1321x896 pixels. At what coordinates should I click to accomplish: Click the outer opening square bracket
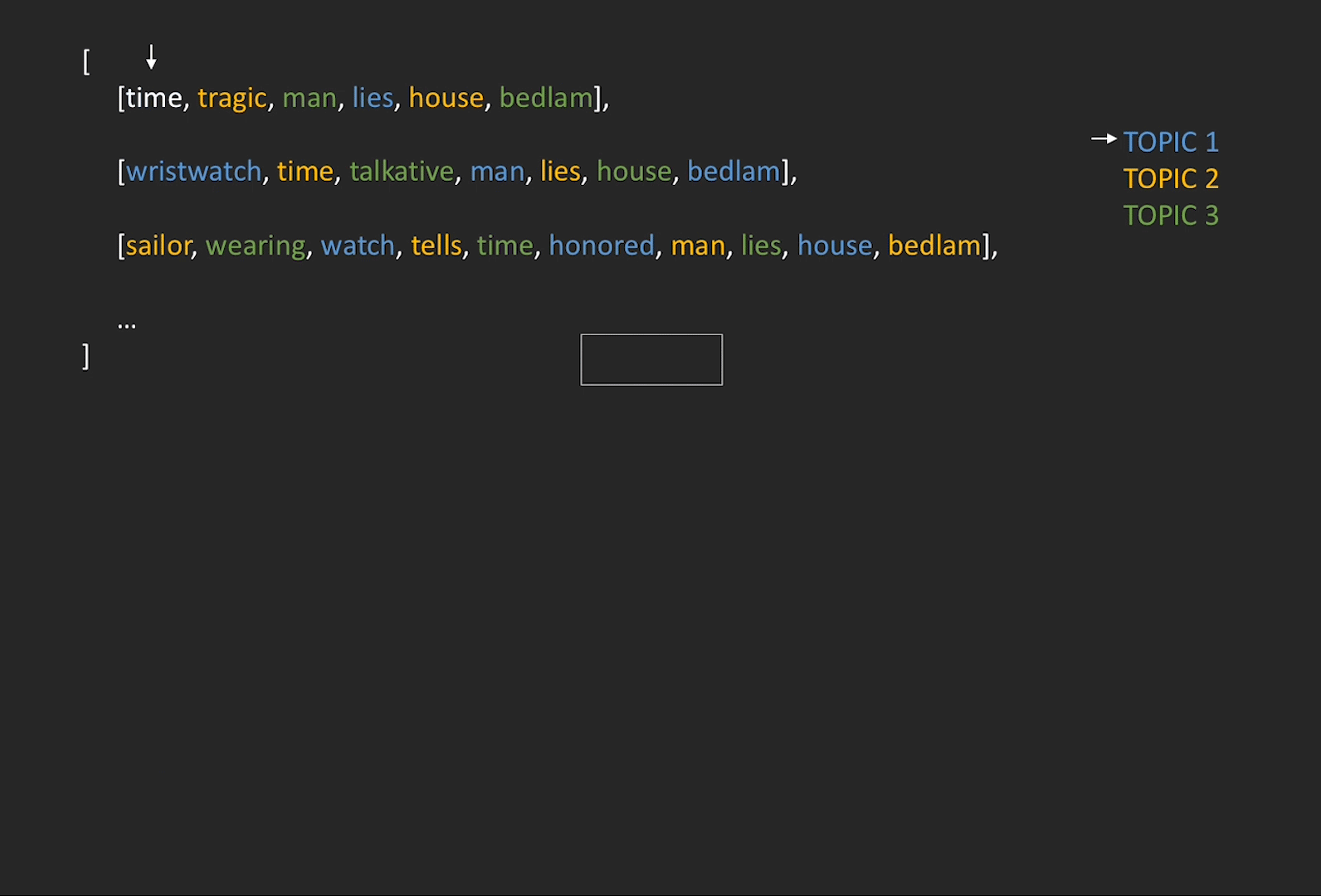[86, 61]
